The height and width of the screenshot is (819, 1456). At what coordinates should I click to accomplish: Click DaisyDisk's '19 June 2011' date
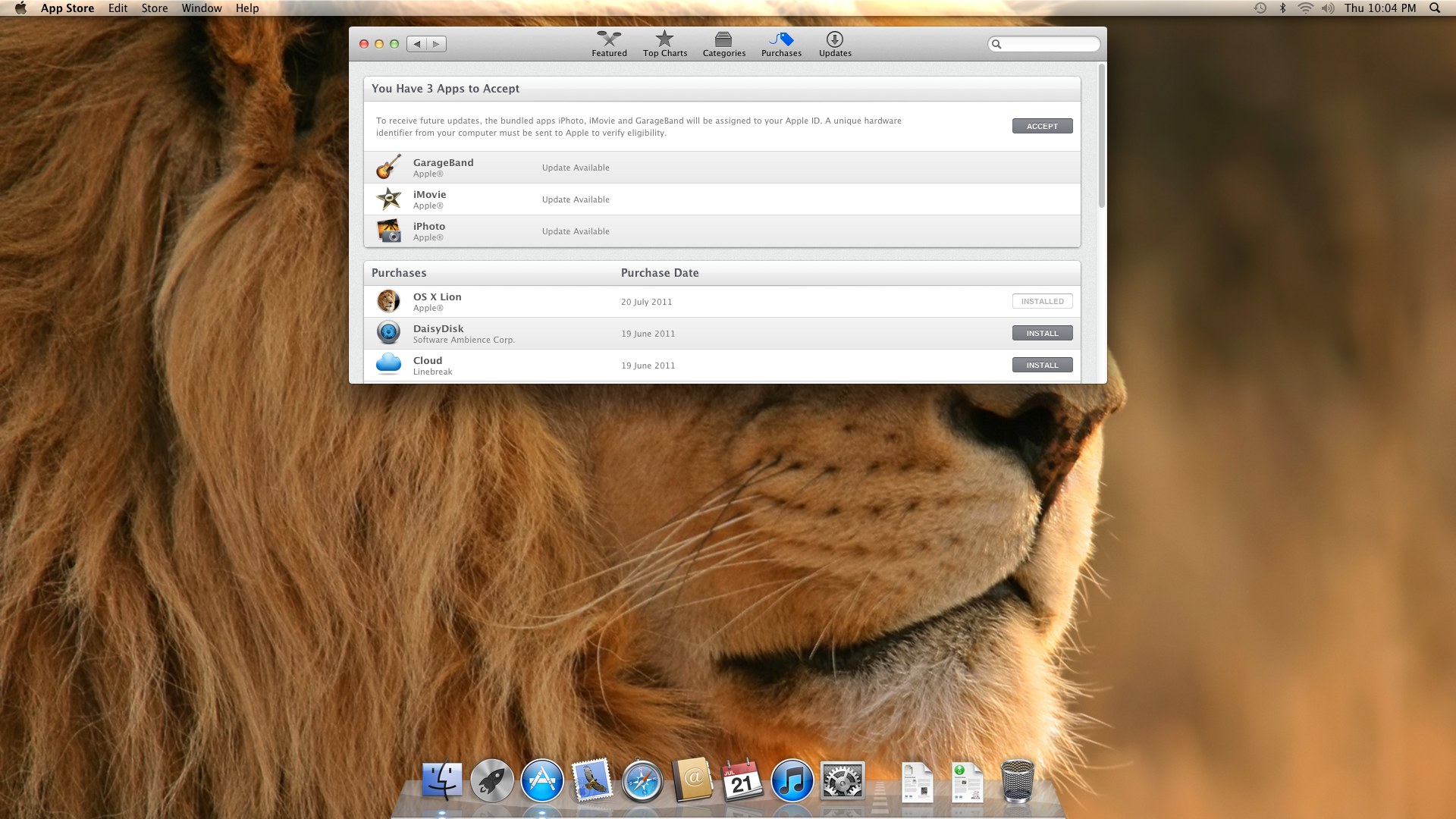point(648,334)
